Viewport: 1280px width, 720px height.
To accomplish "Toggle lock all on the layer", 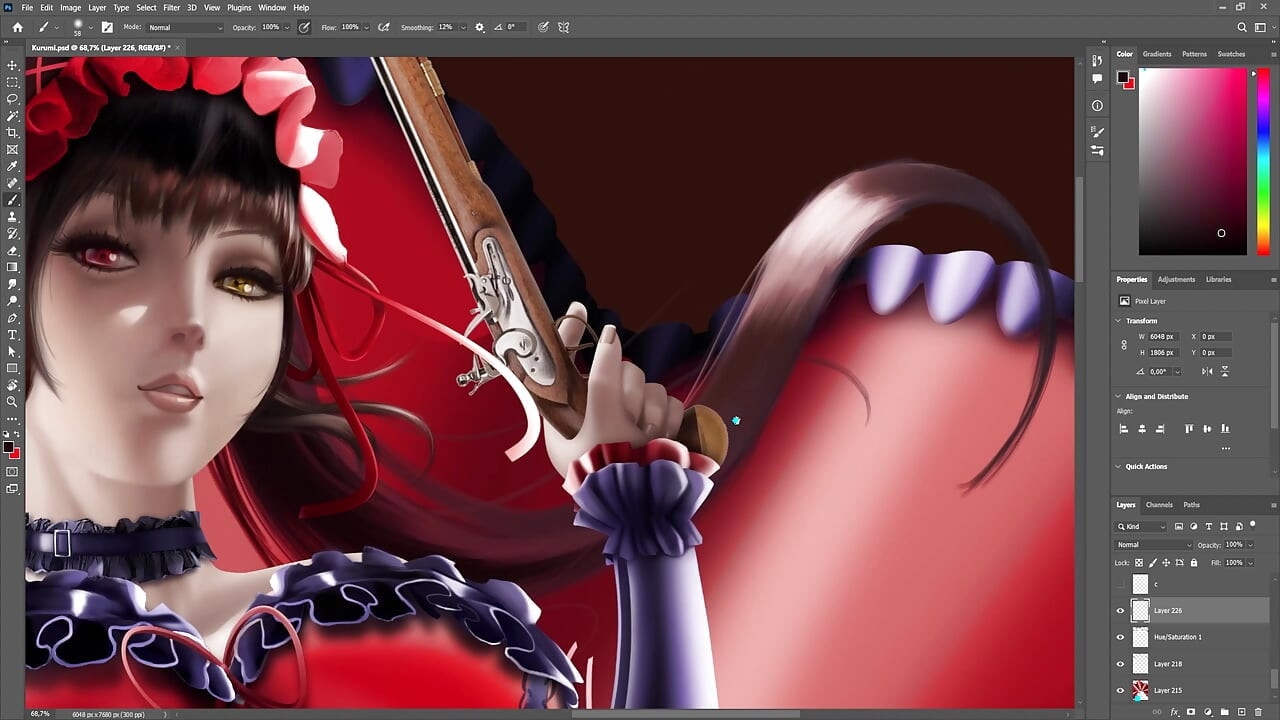I will click(x=1193, y=563).
